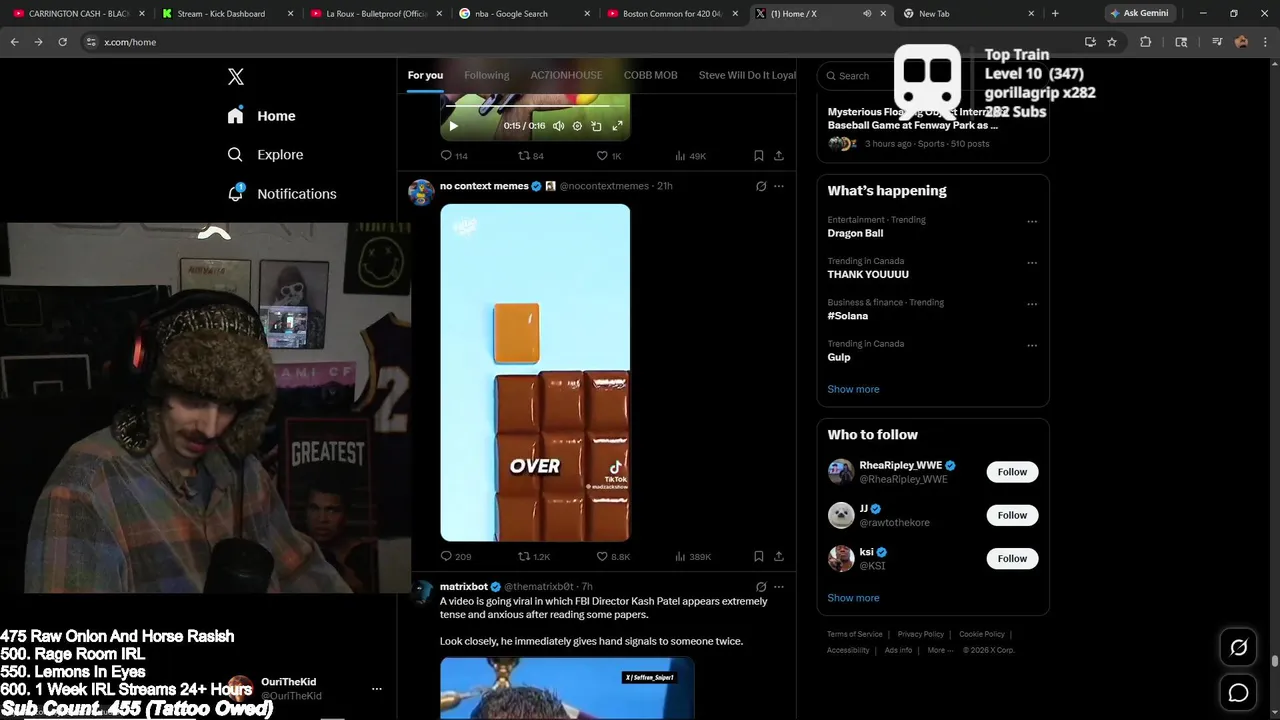Like the post with 8.8K likes
1280x720 pixels.
click(613, 557)
